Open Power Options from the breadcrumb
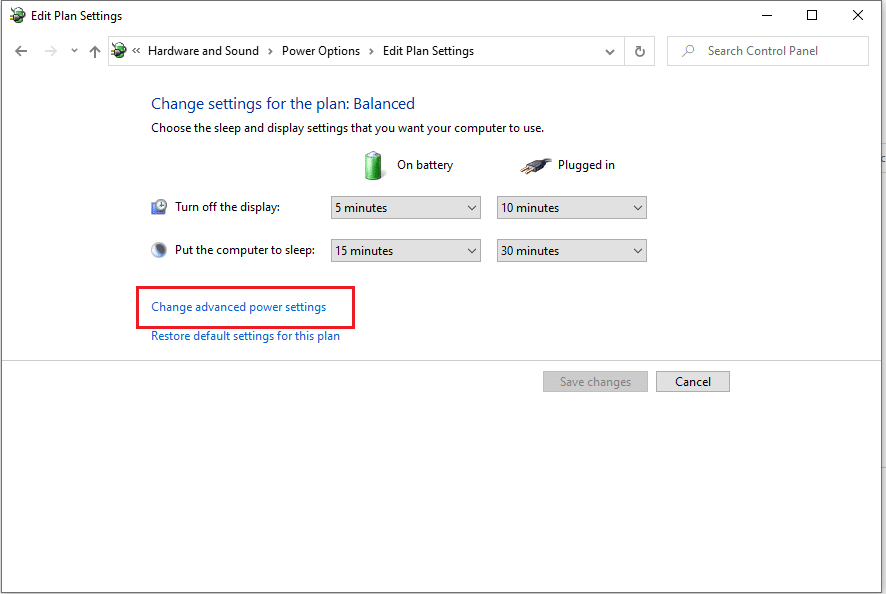Image resolution: width=886 pixels, height=594 pixels. 320,50
